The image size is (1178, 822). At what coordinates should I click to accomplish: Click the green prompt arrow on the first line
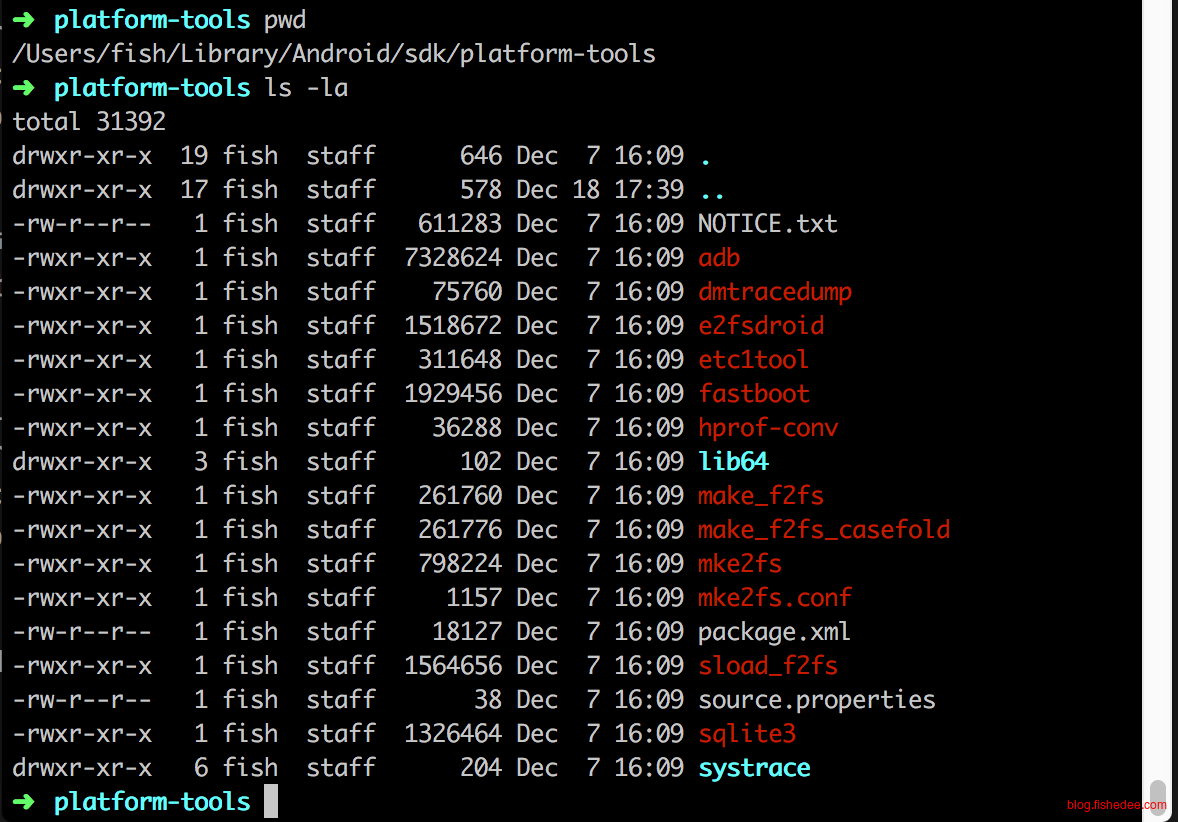(x=24, y=20)
